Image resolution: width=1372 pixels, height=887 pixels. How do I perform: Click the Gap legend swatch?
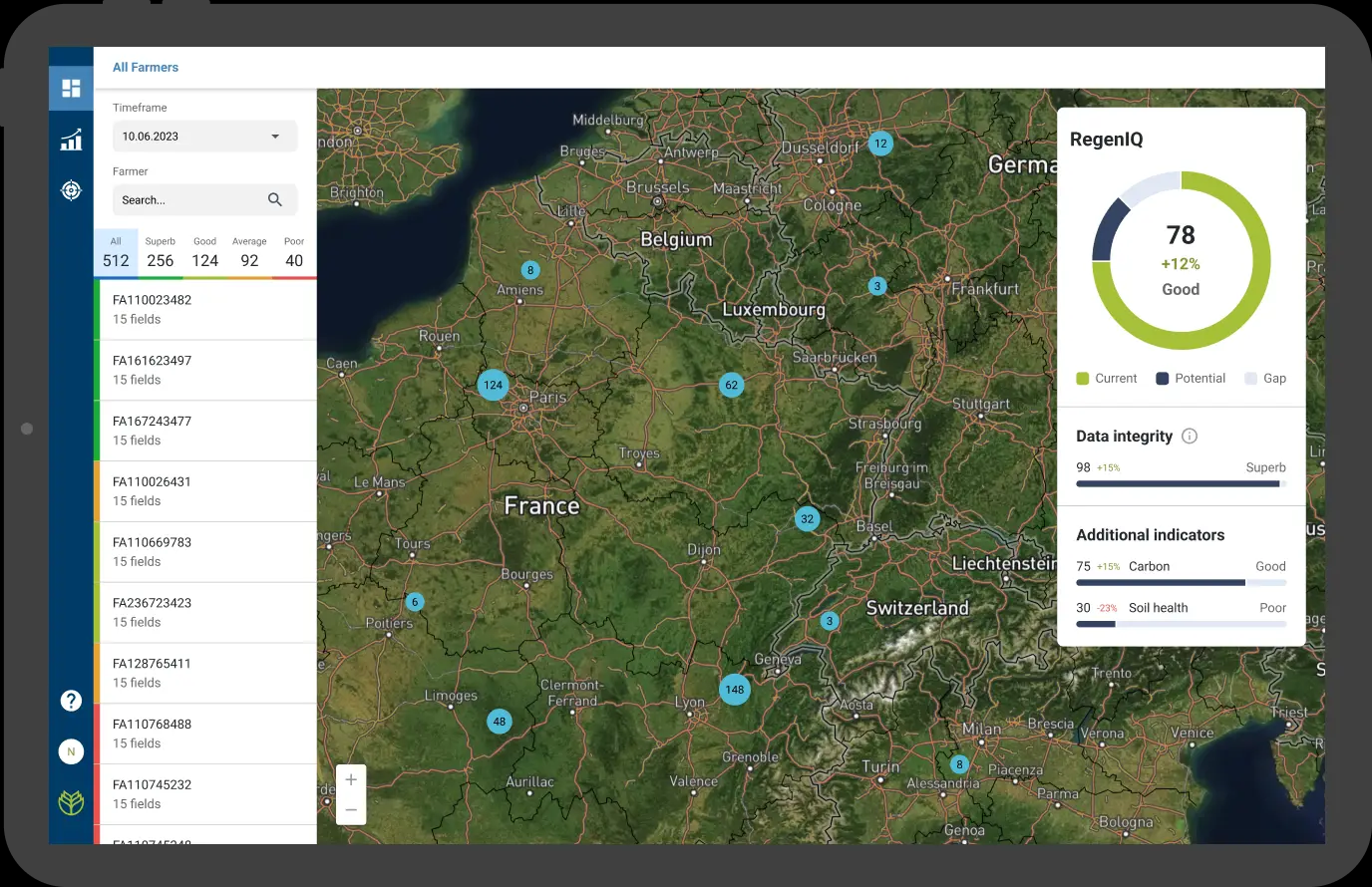coord(1250,379)
